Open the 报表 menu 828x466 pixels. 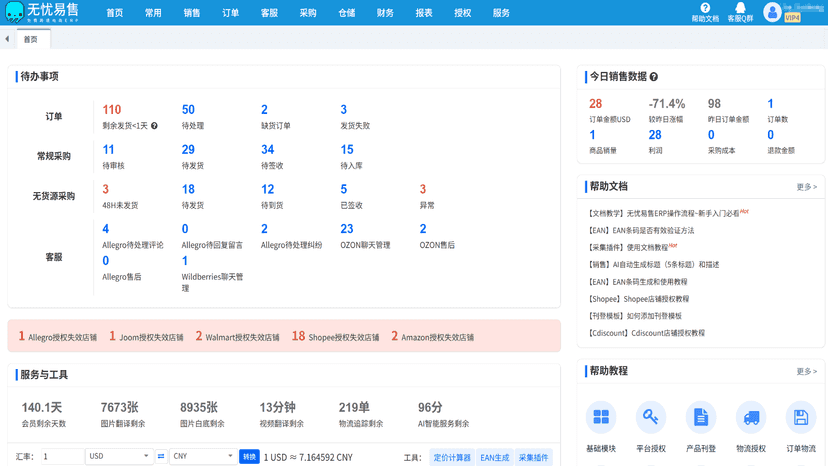424,13
